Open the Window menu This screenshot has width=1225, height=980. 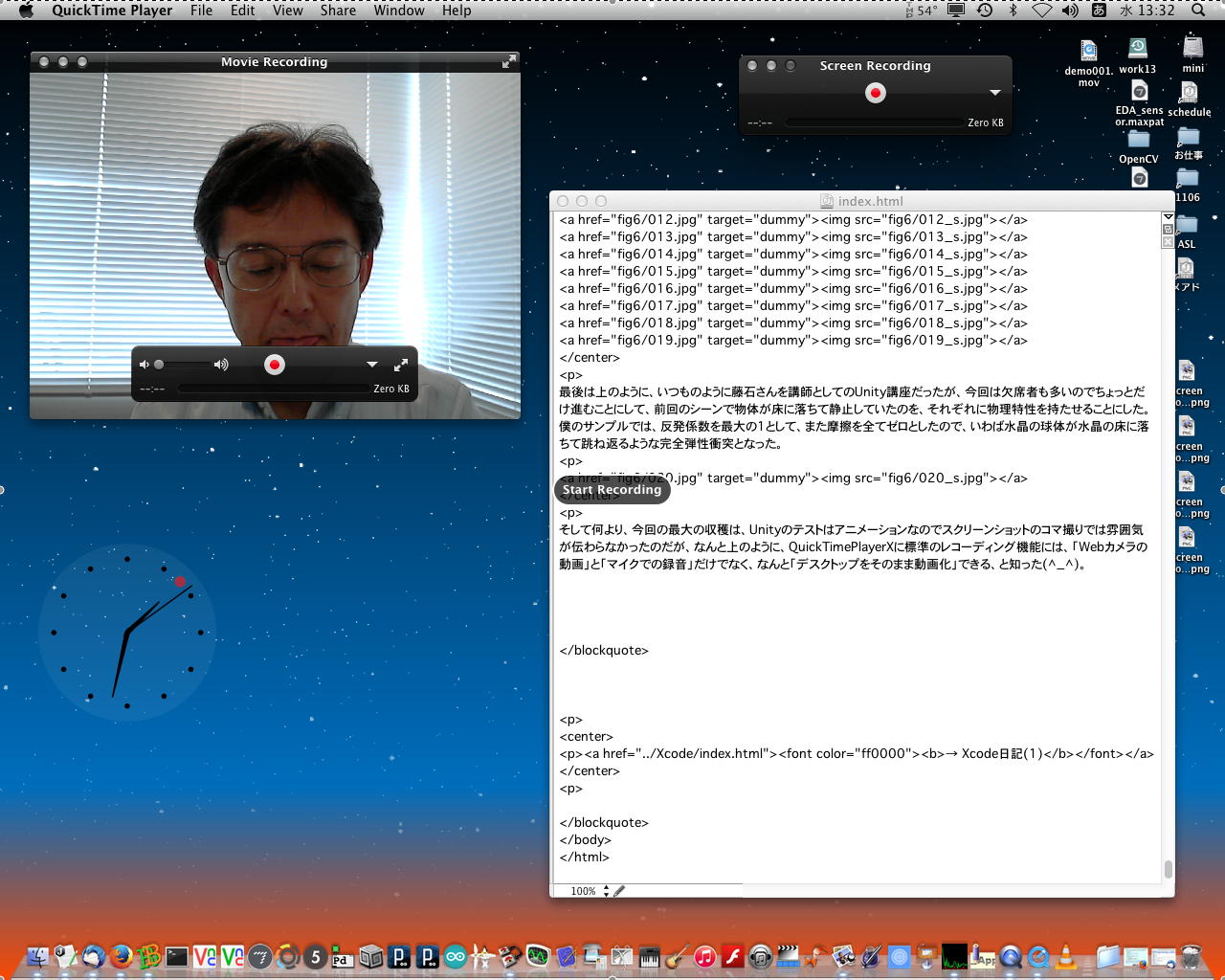pyautogui.click(x=399, y=11)
